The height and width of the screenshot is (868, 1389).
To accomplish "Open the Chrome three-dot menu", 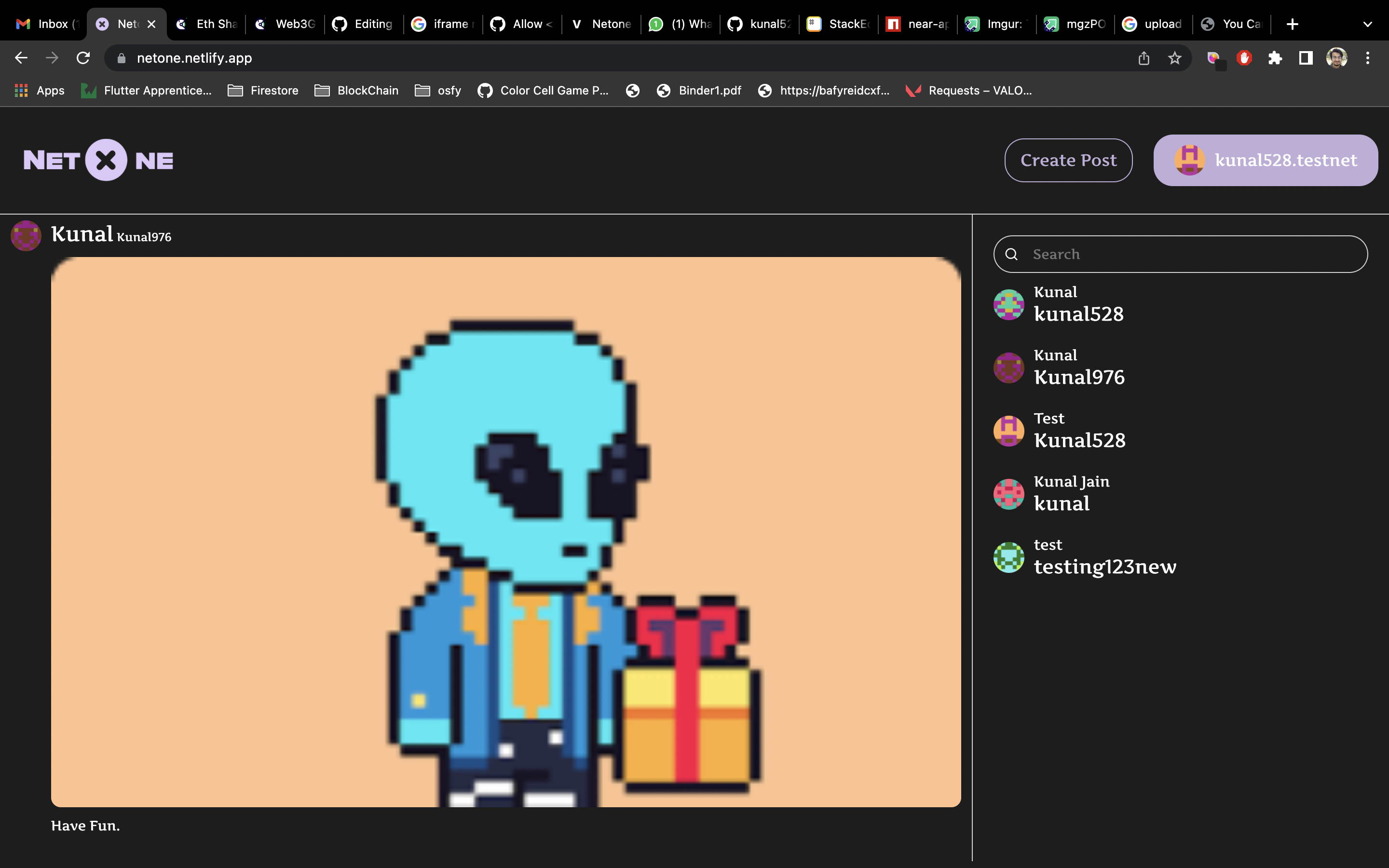I will [x=1368, y=58].
